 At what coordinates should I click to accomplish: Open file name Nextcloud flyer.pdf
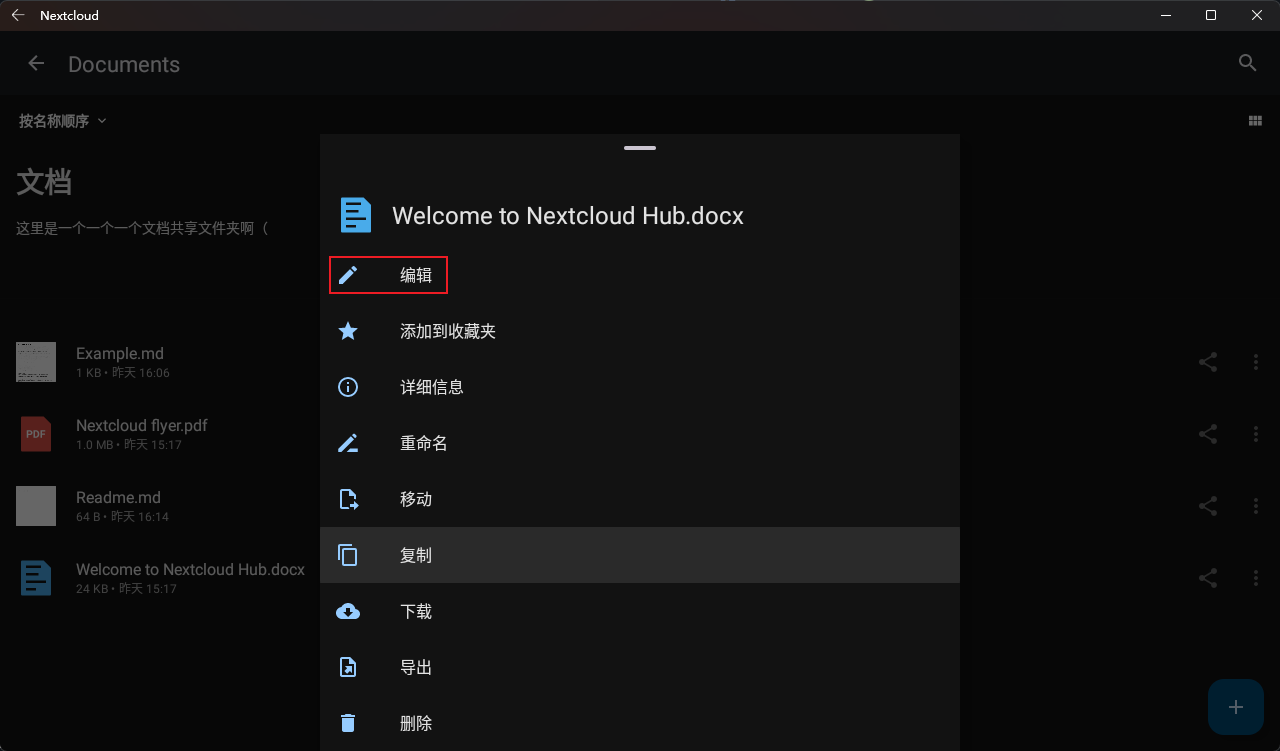[x=142, y=425]
